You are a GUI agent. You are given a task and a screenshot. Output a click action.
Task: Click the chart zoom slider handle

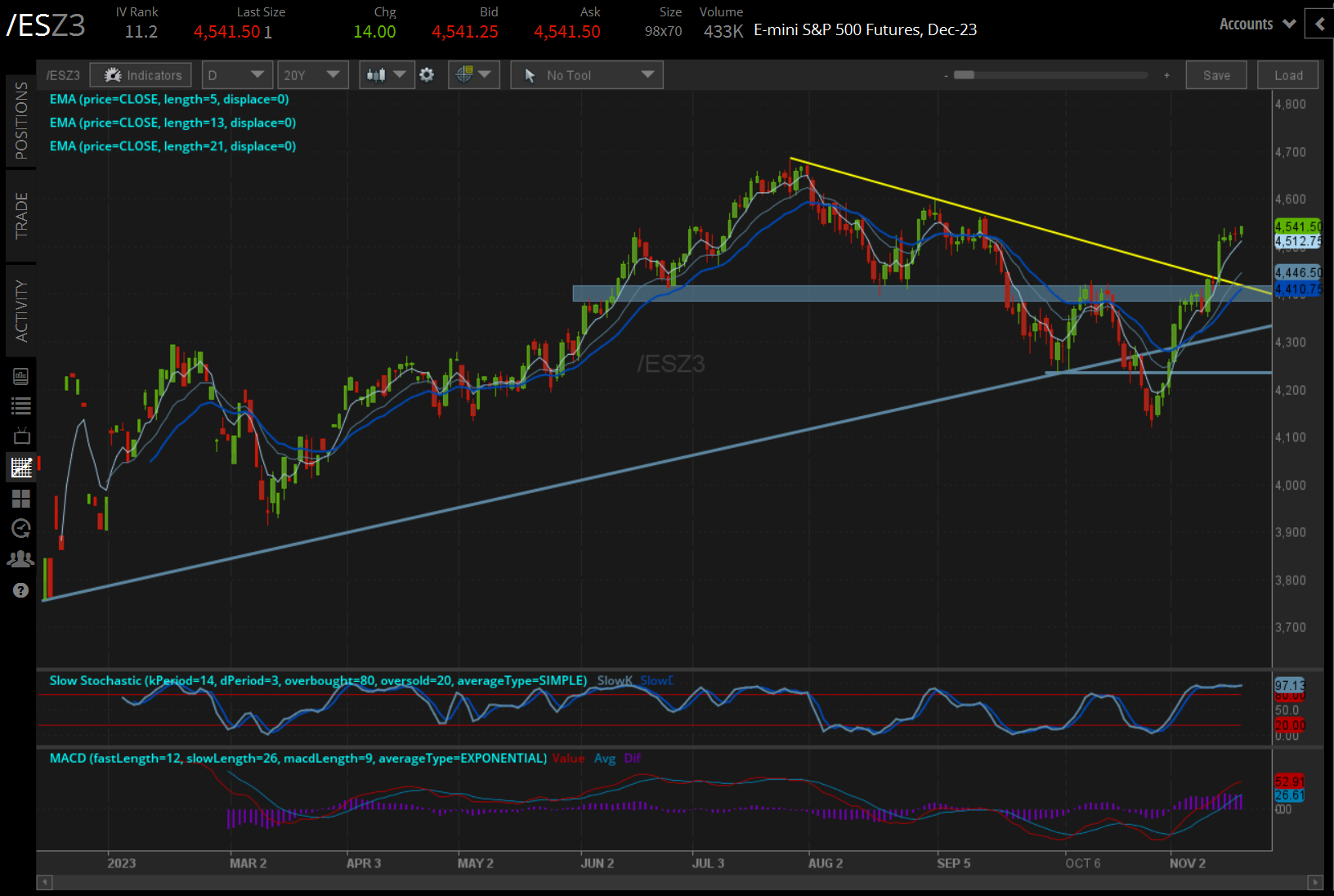pyautogui.click(x=965, y=75)
